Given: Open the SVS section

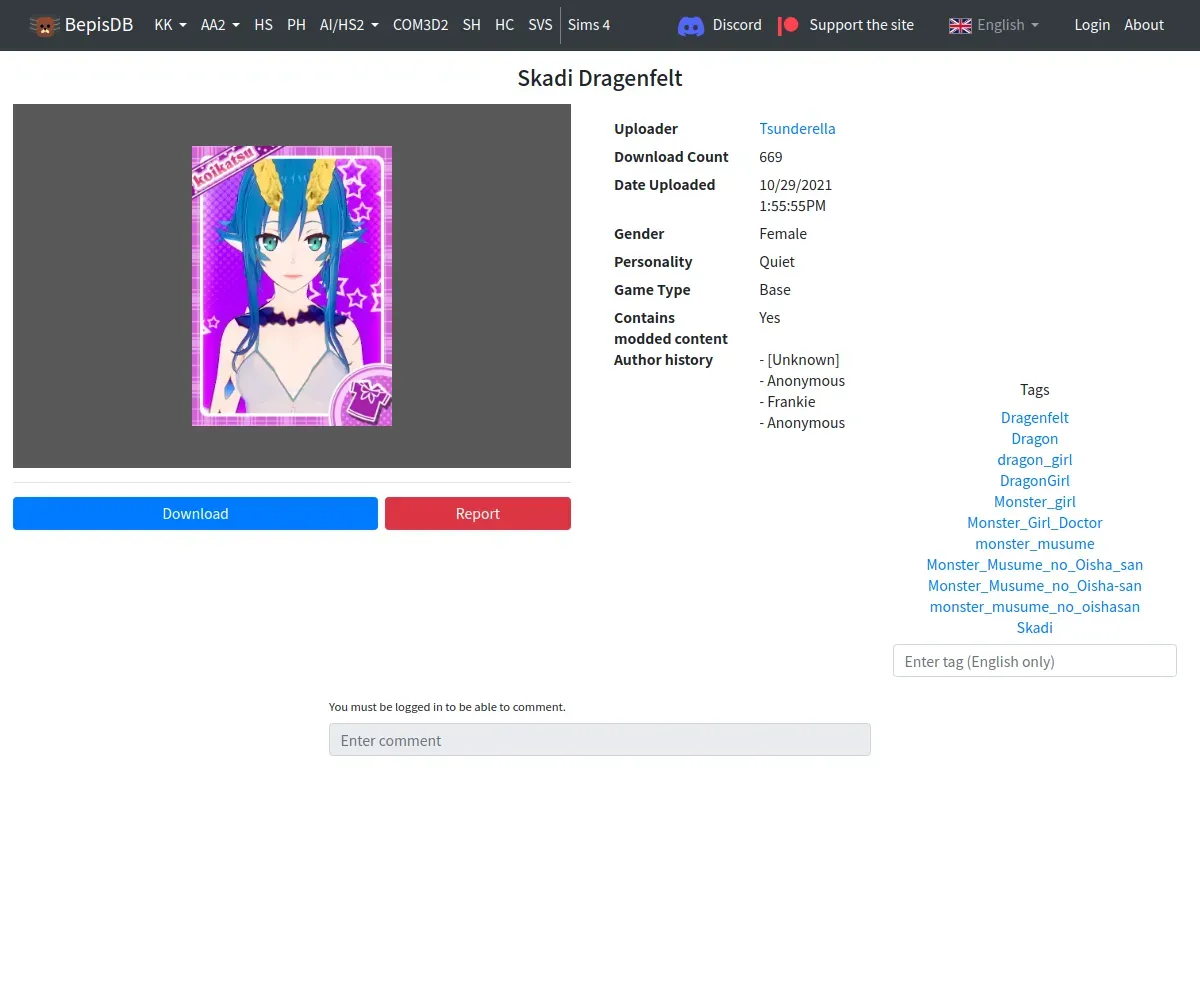Looking at the screenshot, I should (540, 25).
